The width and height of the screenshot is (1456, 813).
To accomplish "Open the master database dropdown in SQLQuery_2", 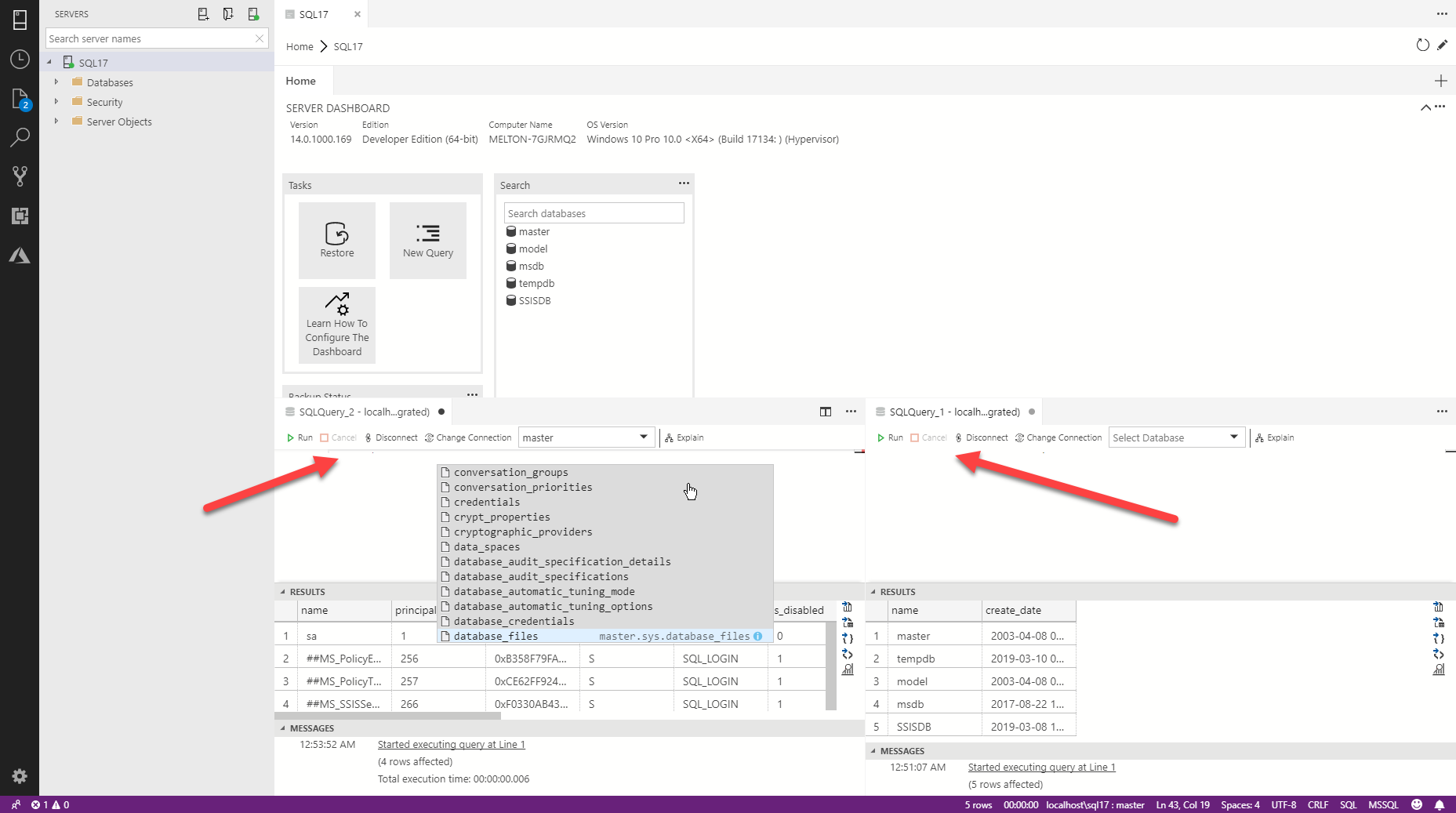I will [x=586, y=437].
